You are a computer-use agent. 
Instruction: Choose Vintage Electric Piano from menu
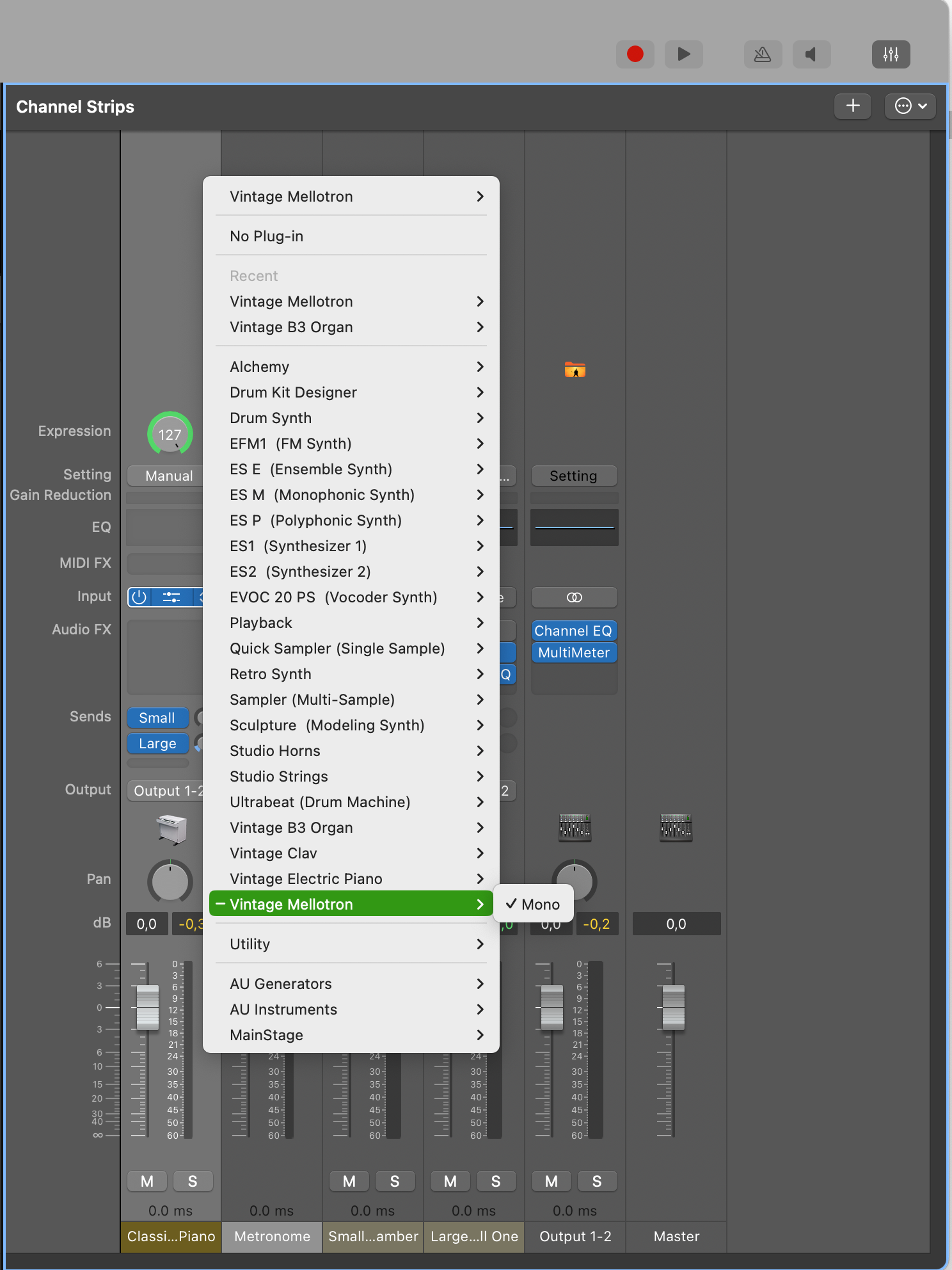[351, 879]
